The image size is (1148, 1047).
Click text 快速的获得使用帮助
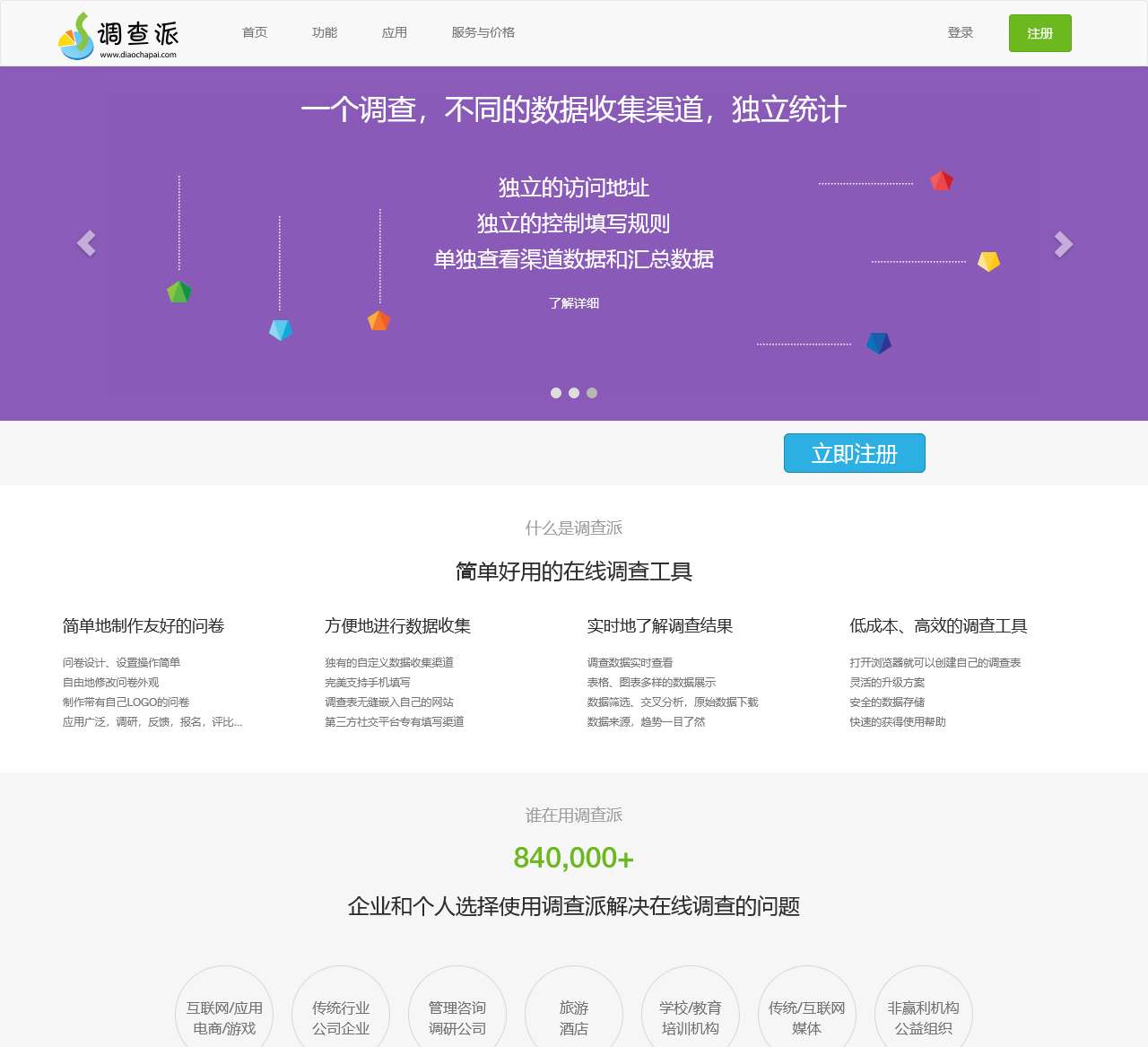[x=898, y=722]
